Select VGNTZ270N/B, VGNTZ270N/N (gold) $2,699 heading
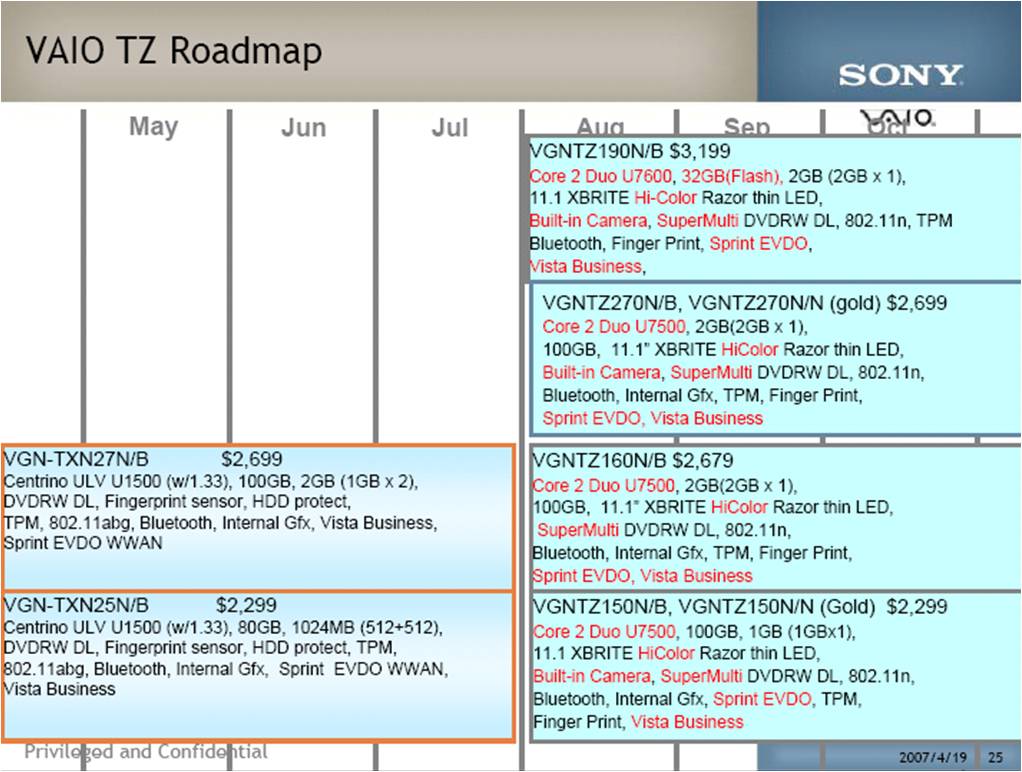1022x772 pixels. tap(744, 303)
